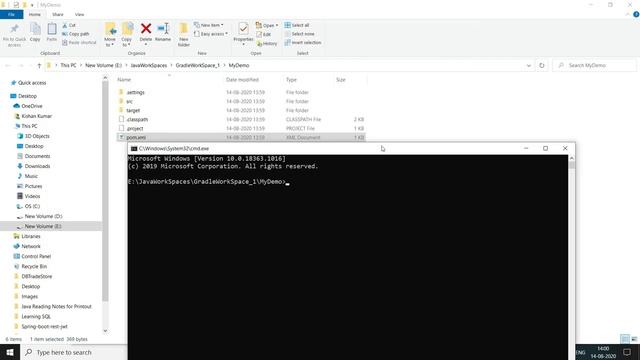Select Control Panel in the navigation pane
The width and height of the screenshot is (640, 360).
pyautogui.click(x=36, y=256)
